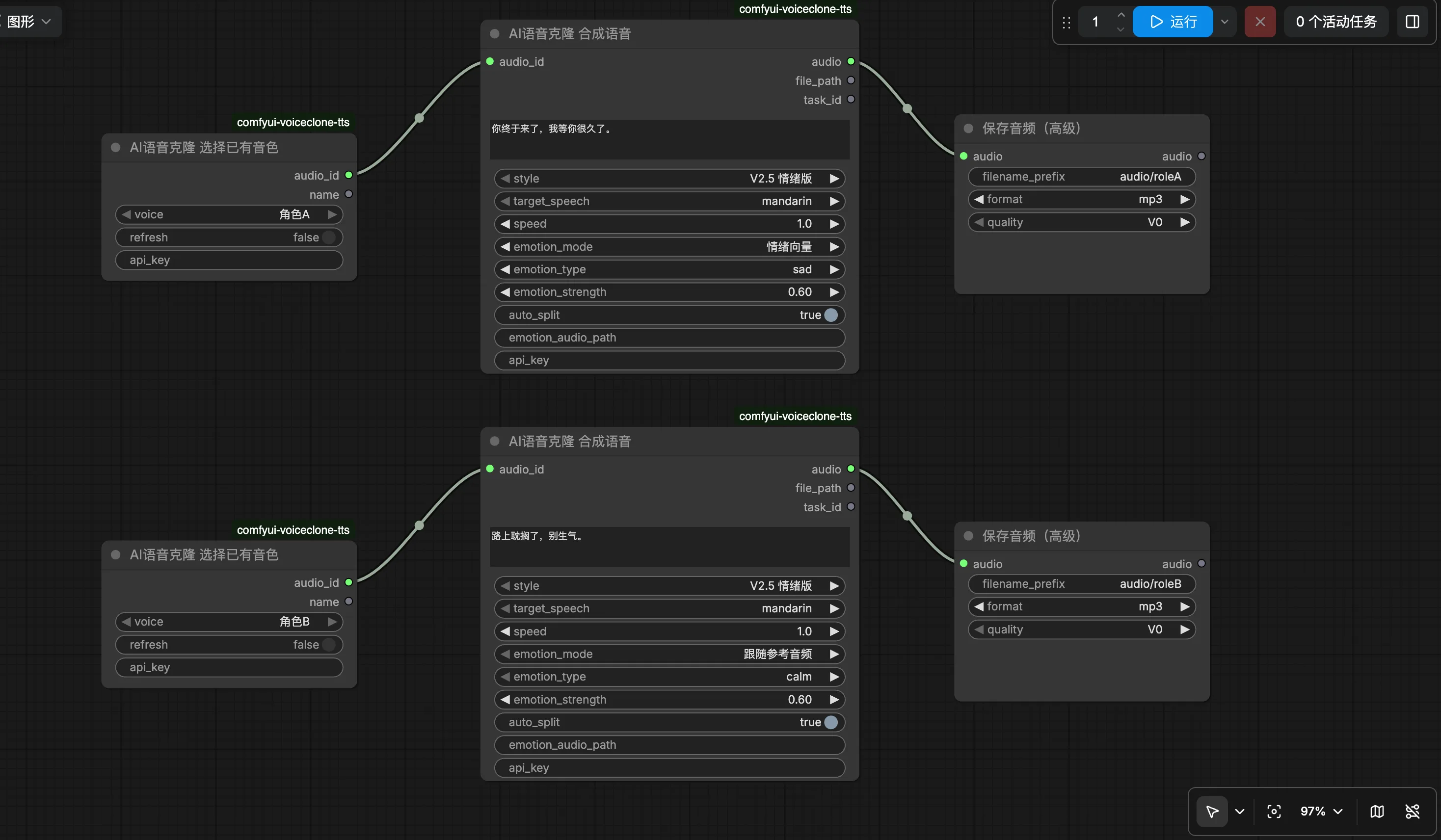Open the 97% zoom dropdown

point(1321,811)
